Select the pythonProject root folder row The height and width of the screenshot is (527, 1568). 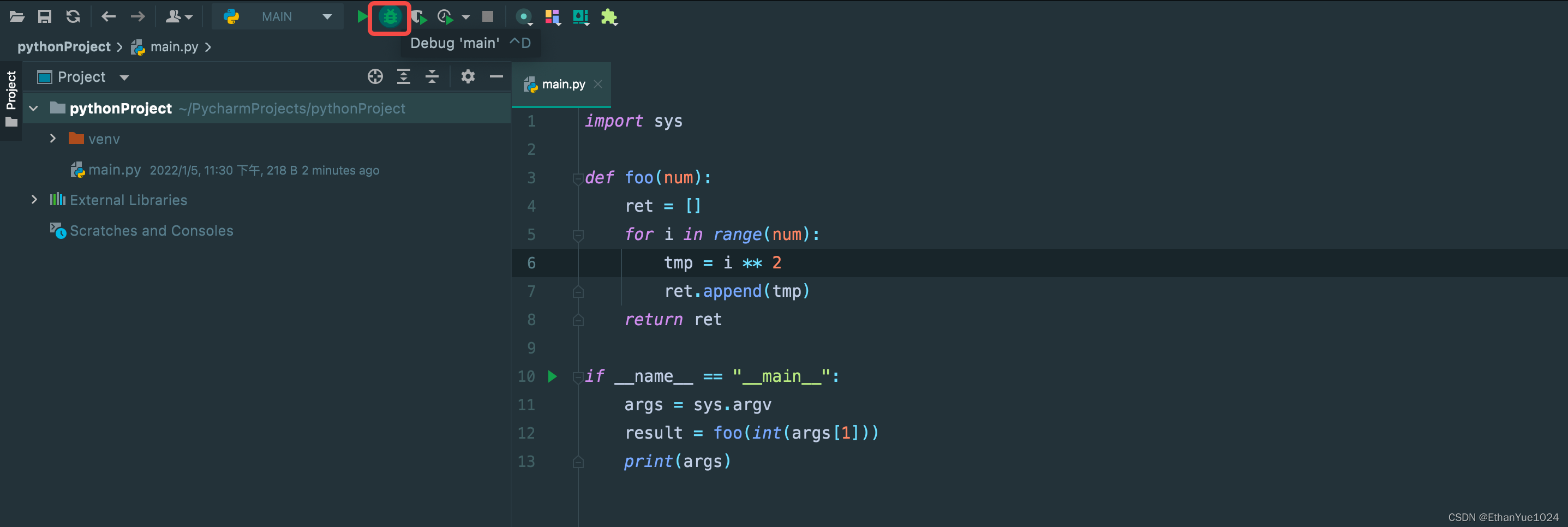(267, 109)
